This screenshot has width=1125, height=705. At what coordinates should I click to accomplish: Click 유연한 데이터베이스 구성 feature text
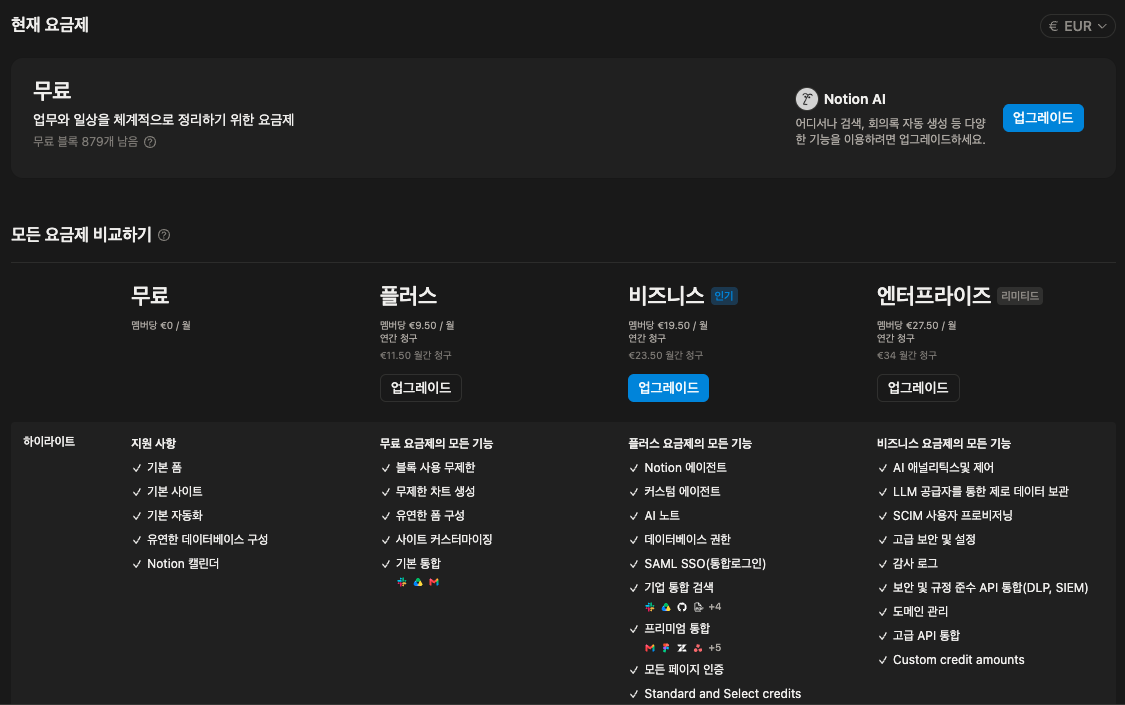[x=207, y=539]
